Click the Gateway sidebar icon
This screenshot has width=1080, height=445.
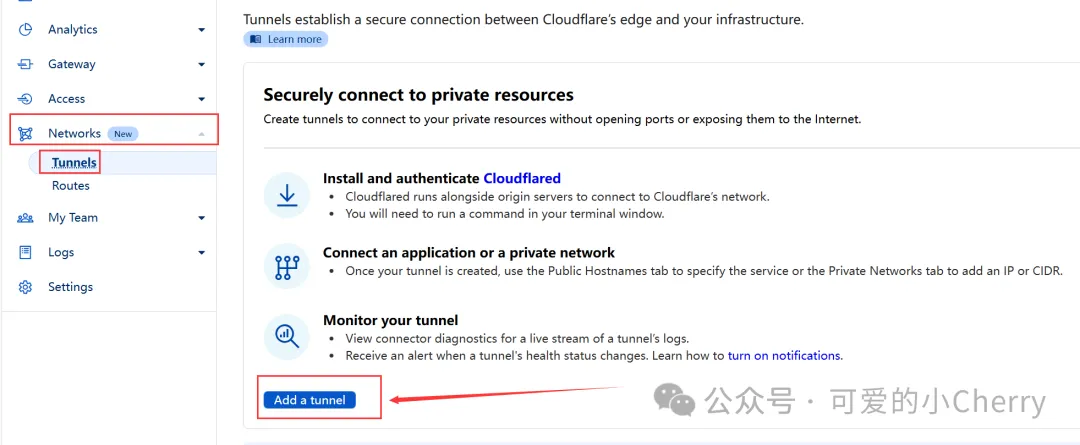(x=25, y=64)
